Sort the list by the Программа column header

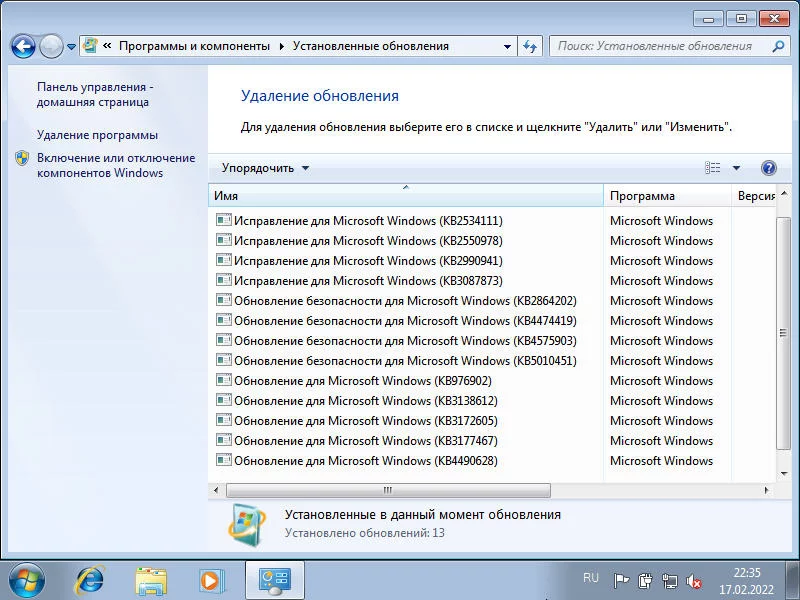tap(667, 195)
